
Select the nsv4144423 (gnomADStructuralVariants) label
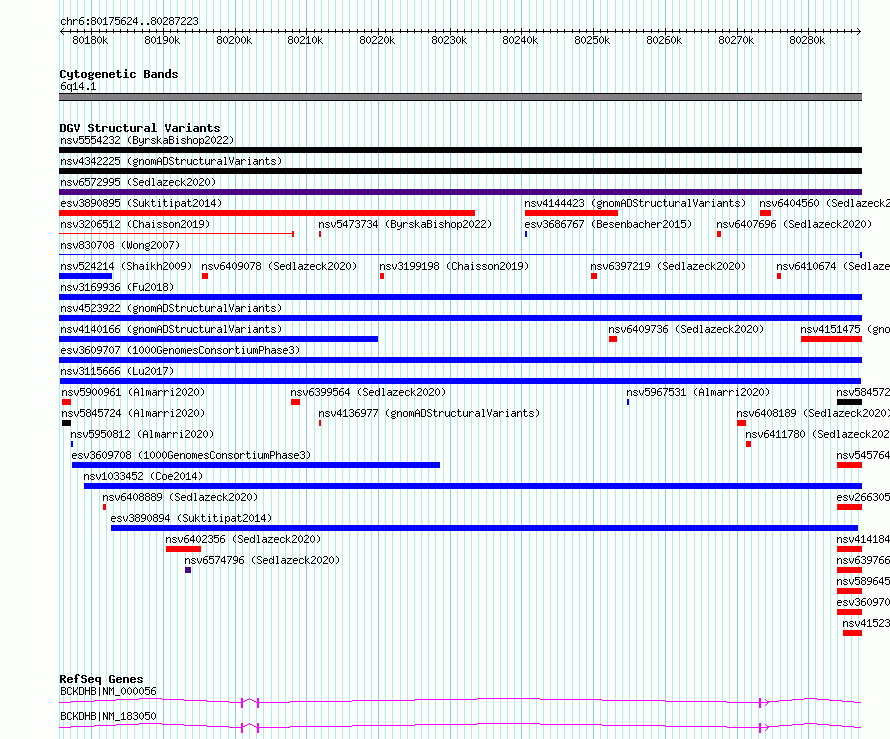(x=635, y=203)
